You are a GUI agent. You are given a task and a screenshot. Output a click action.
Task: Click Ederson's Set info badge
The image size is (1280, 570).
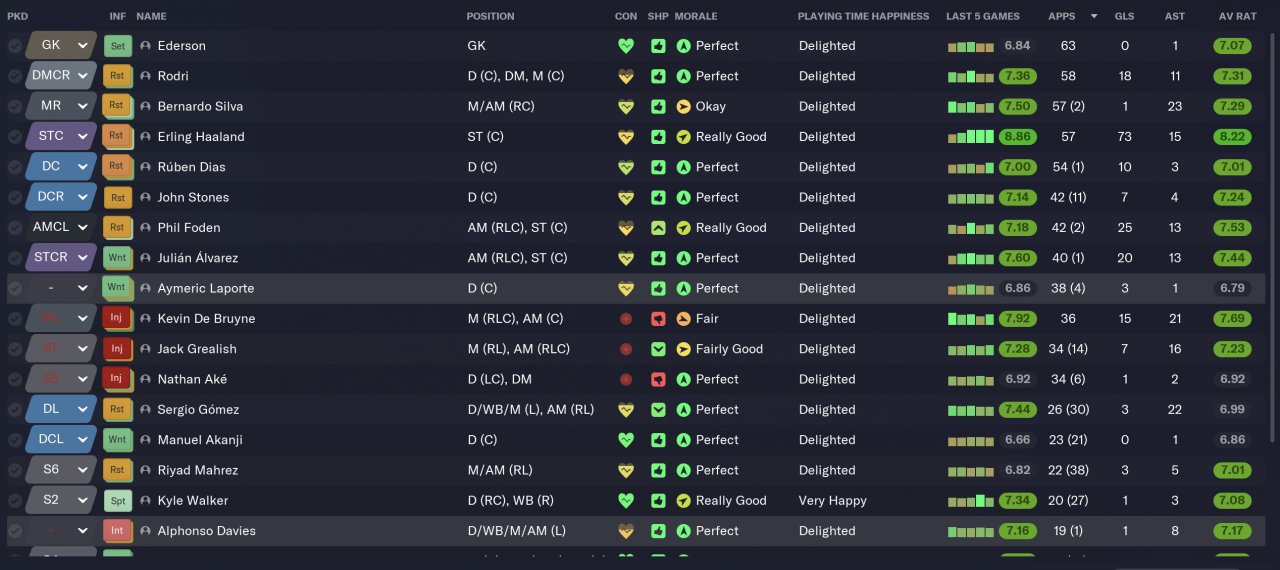(117, 46)
